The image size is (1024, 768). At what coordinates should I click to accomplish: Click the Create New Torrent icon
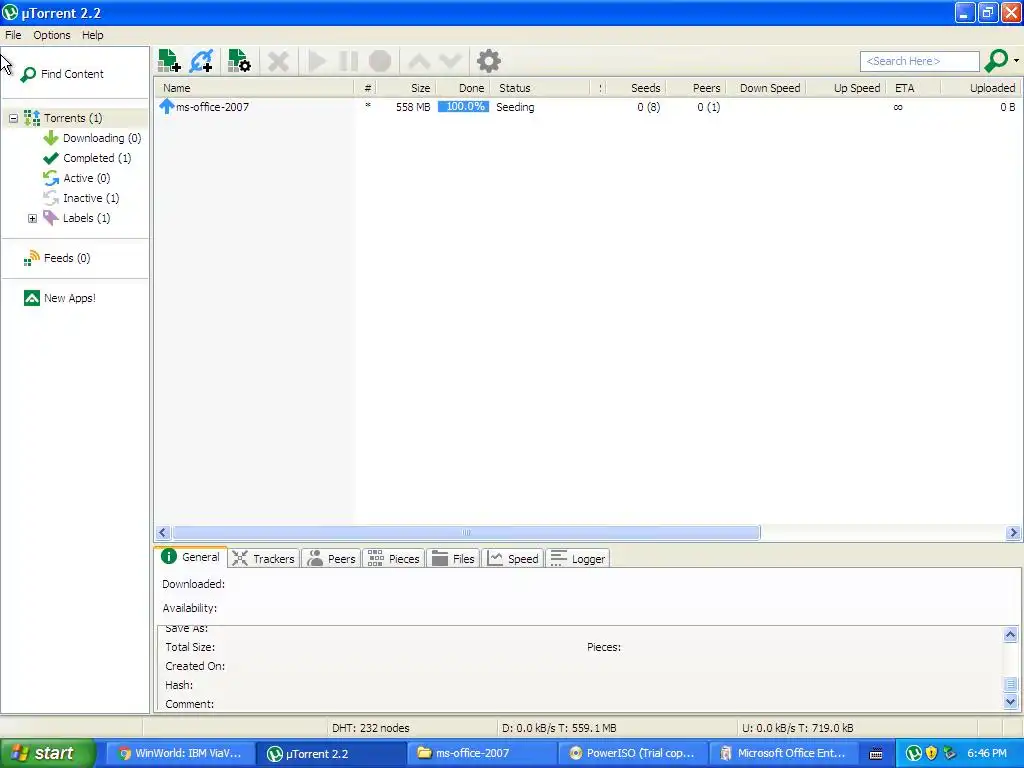[x=239, y=61]
